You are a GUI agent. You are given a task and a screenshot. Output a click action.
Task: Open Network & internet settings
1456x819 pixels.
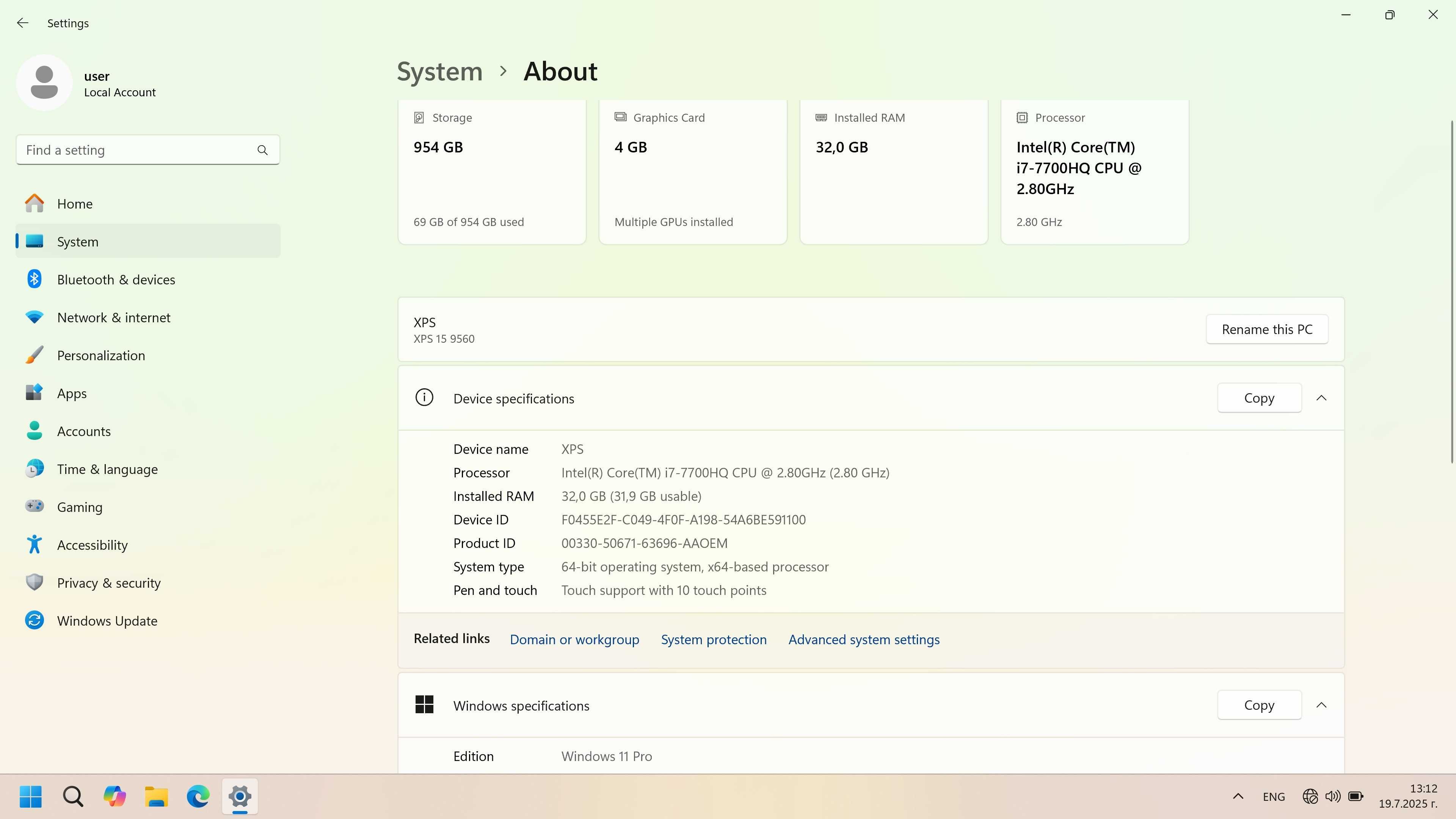tap(148, 317)
